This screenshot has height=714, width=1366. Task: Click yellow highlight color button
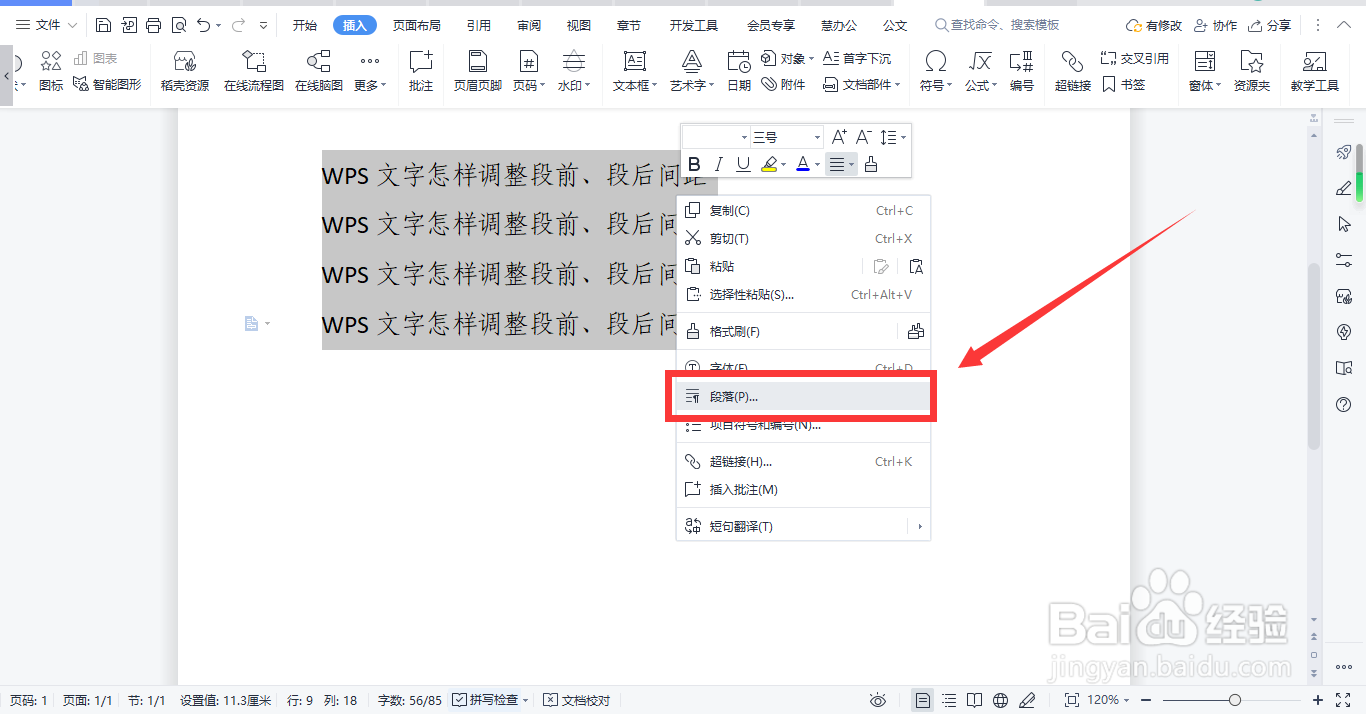[x=768, y=164]
